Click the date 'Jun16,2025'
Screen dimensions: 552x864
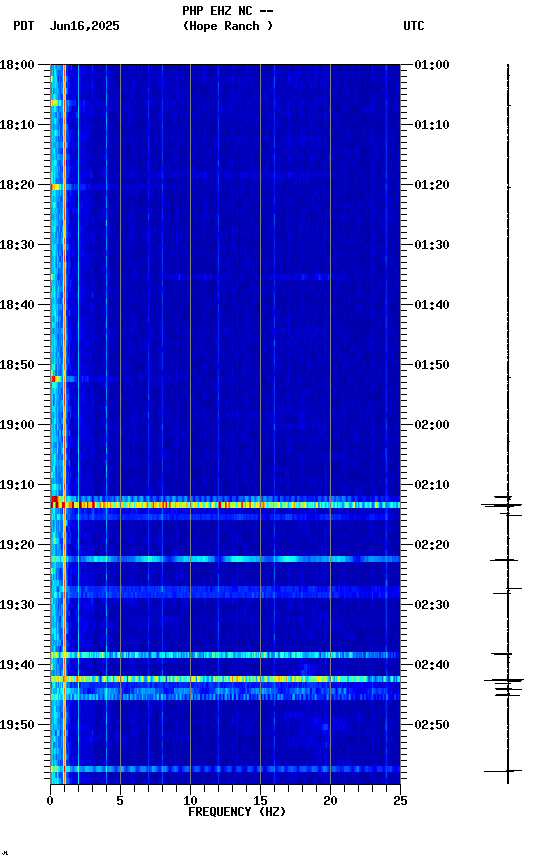(84, 26)
